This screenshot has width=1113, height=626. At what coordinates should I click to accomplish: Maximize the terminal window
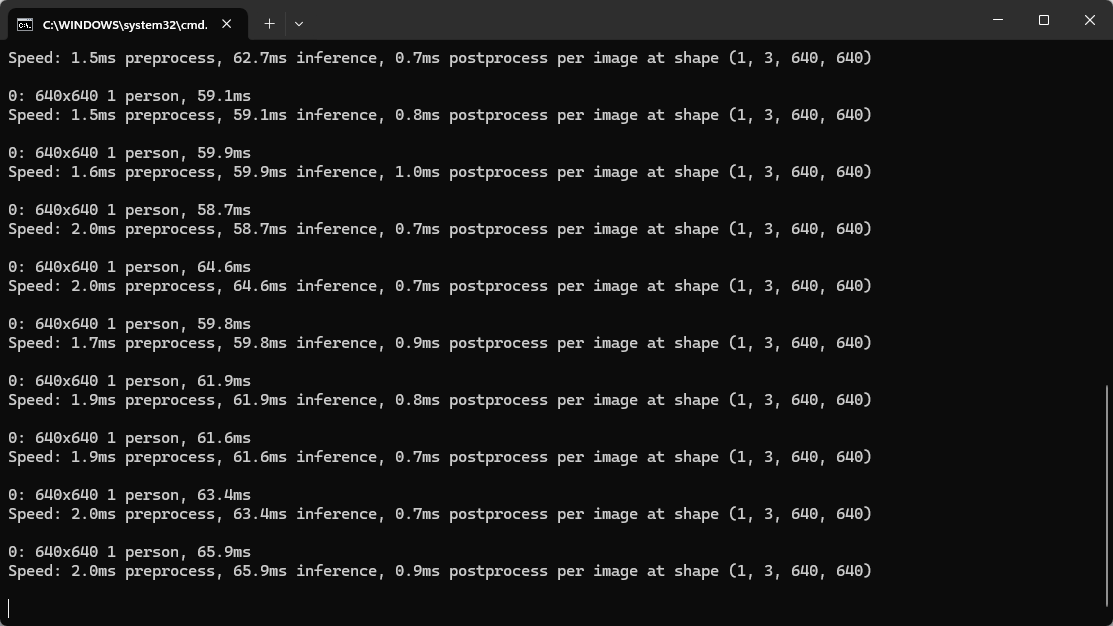[1043, 20]
